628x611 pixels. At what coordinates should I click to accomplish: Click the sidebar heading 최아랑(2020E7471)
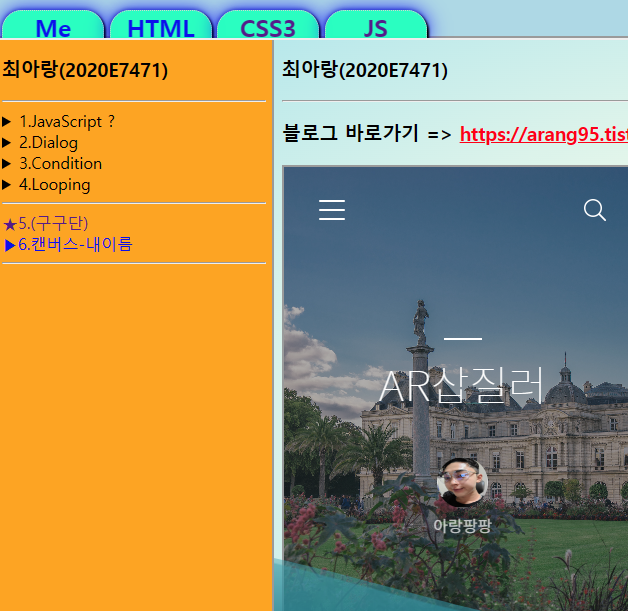85,70
